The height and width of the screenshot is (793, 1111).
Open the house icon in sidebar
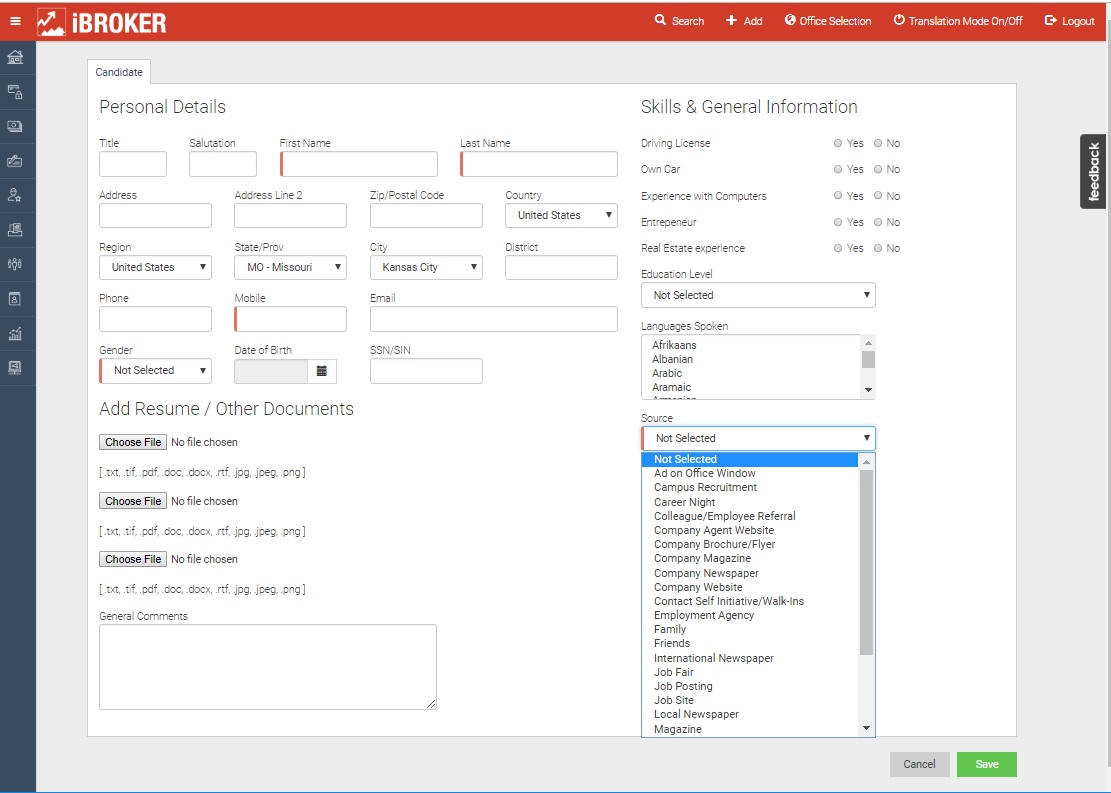(15, 57)
